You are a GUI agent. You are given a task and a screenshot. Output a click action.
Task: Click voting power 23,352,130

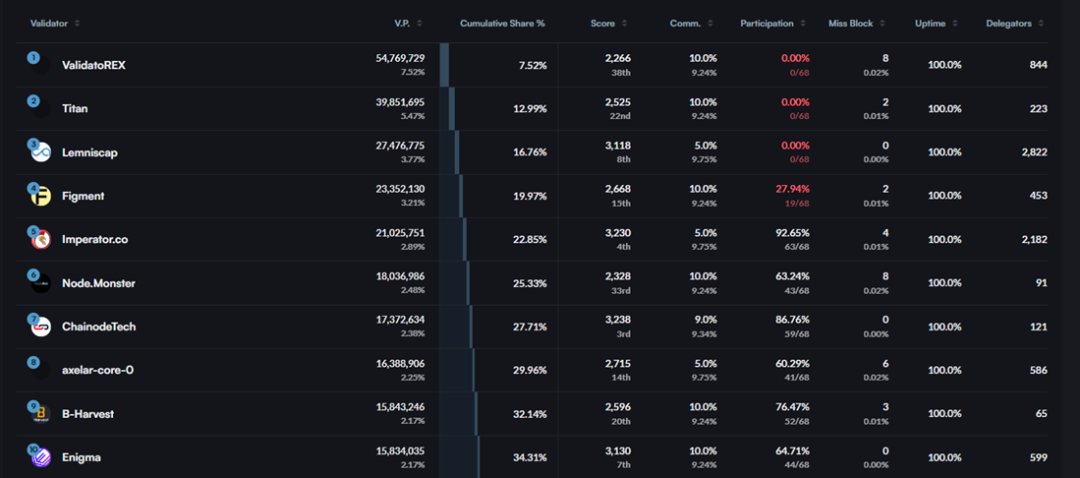pyautogui.click(x=400, y=189)
